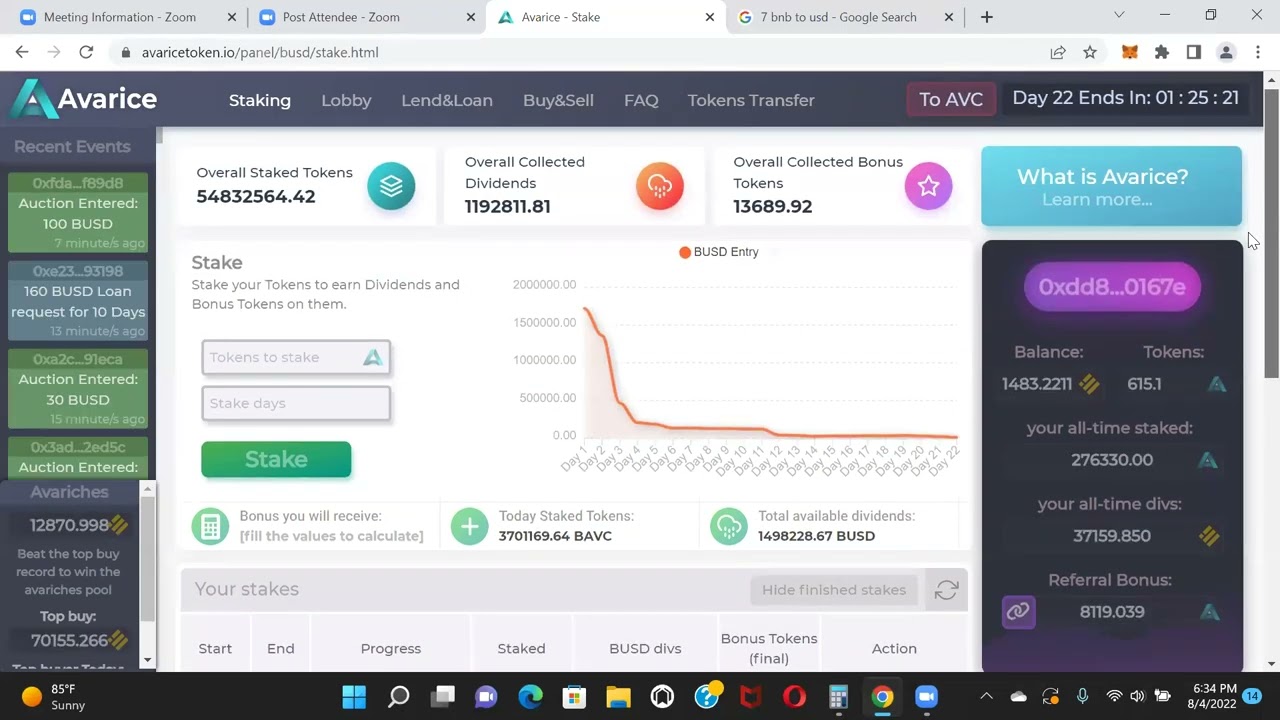
Task: Open the MetaMask fox extension
Action: click(x=1129, y=52)
